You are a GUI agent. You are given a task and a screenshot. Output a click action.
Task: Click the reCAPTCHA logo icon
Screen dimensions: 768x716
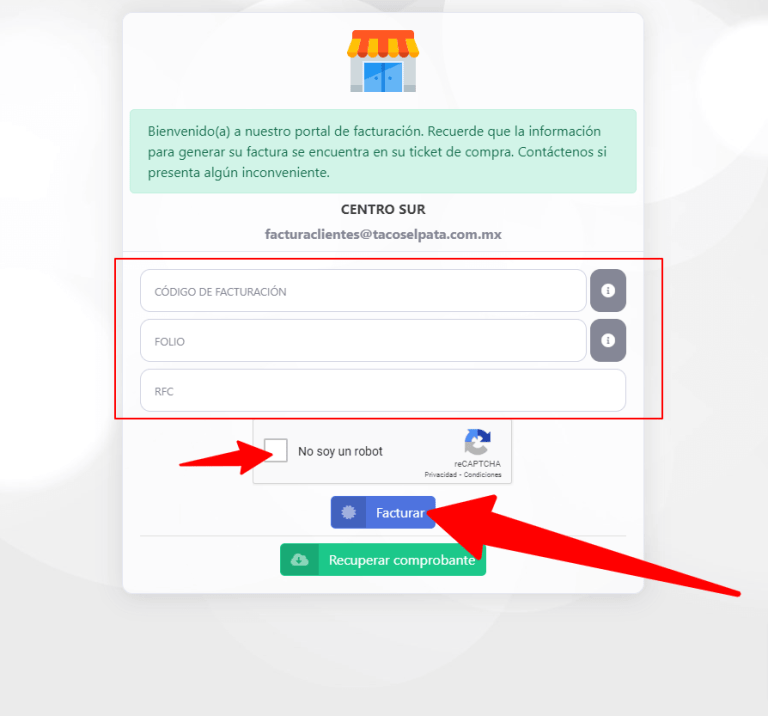[478, 442]
